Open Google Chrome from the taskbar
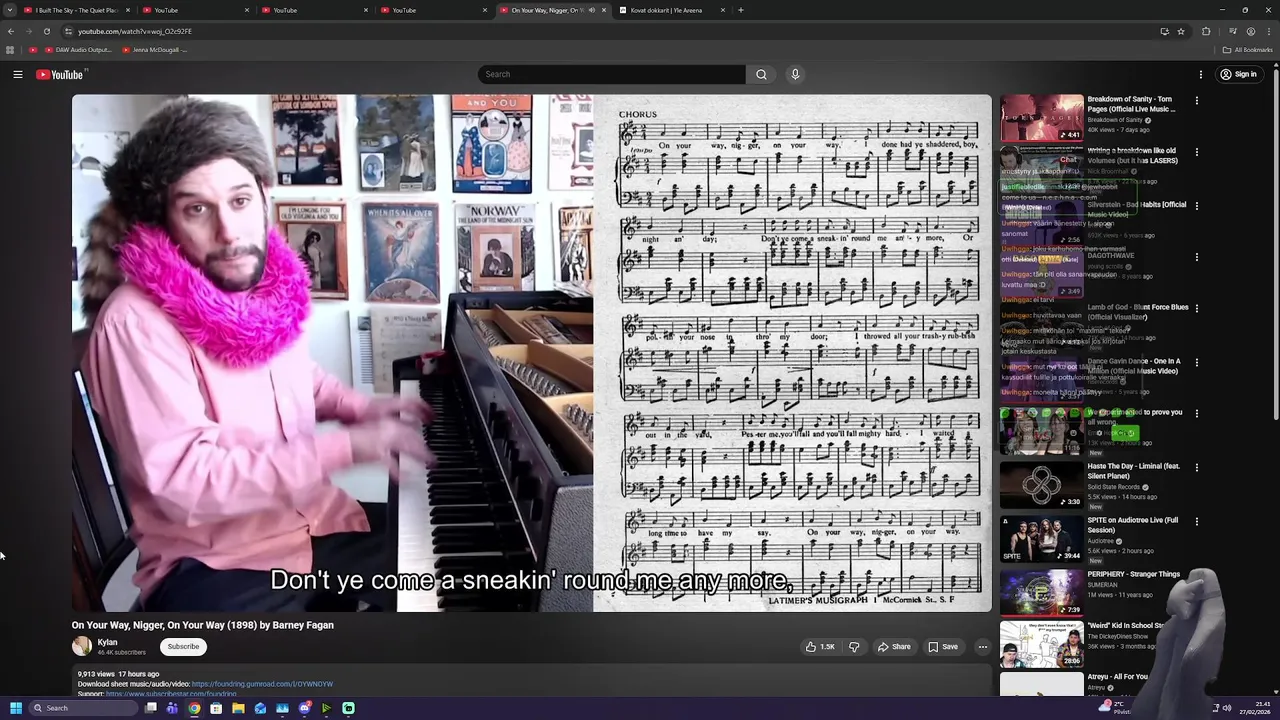Image resolution: width=1280 pixels, height=720 pixels. tap(194, 708)
